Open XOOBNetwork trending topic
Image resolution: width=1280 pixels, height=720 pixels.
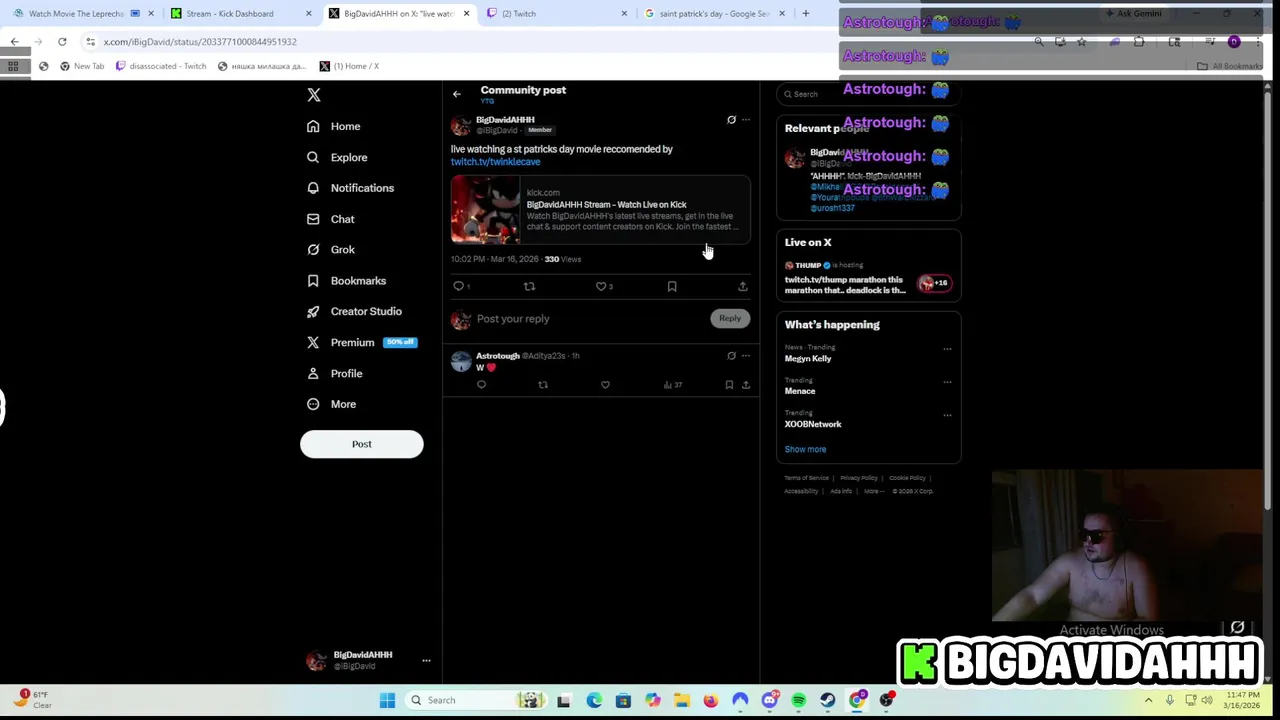(813, 424)
